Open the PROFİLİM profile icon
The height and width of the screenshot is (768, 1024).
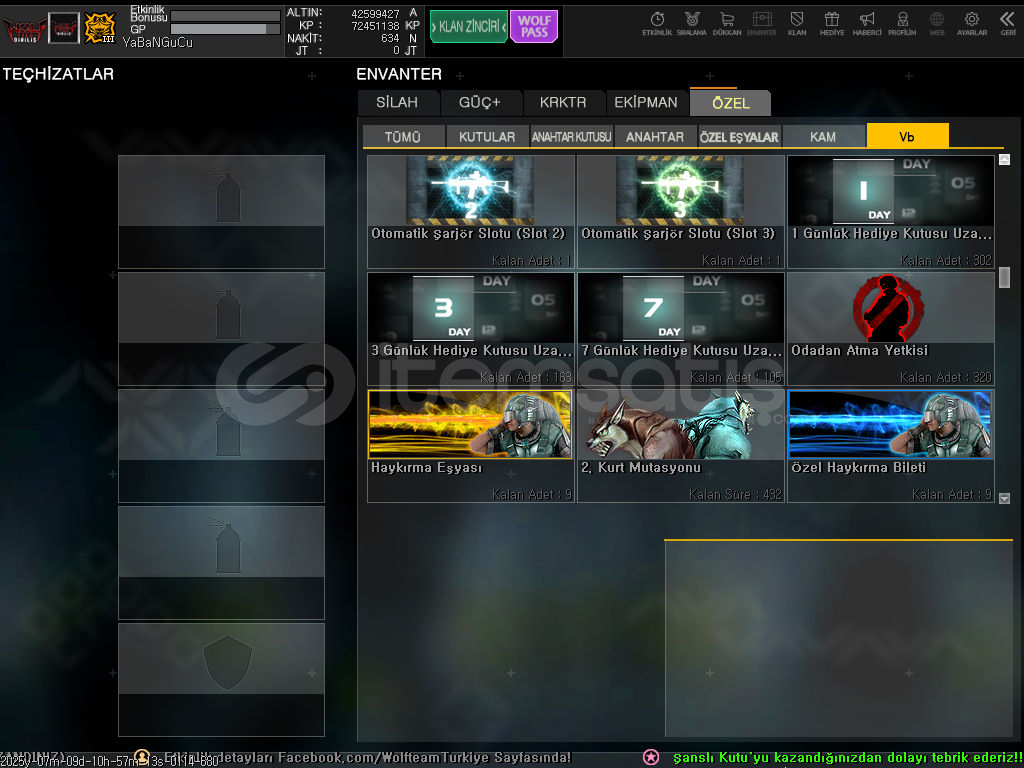coord(902,24)
